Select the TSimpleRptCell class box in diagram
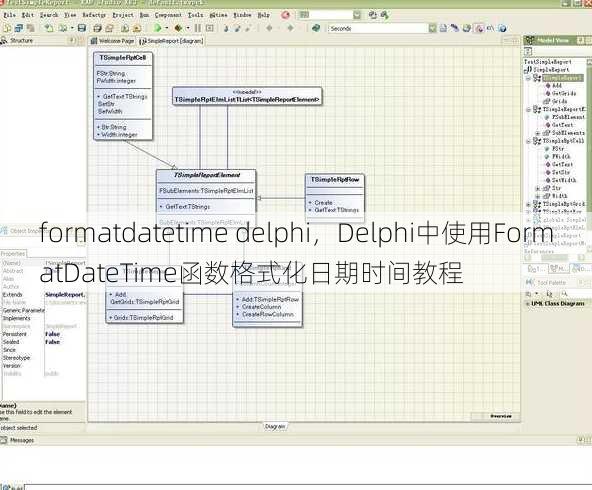The image size is (592, 490). tap(123, 96)
